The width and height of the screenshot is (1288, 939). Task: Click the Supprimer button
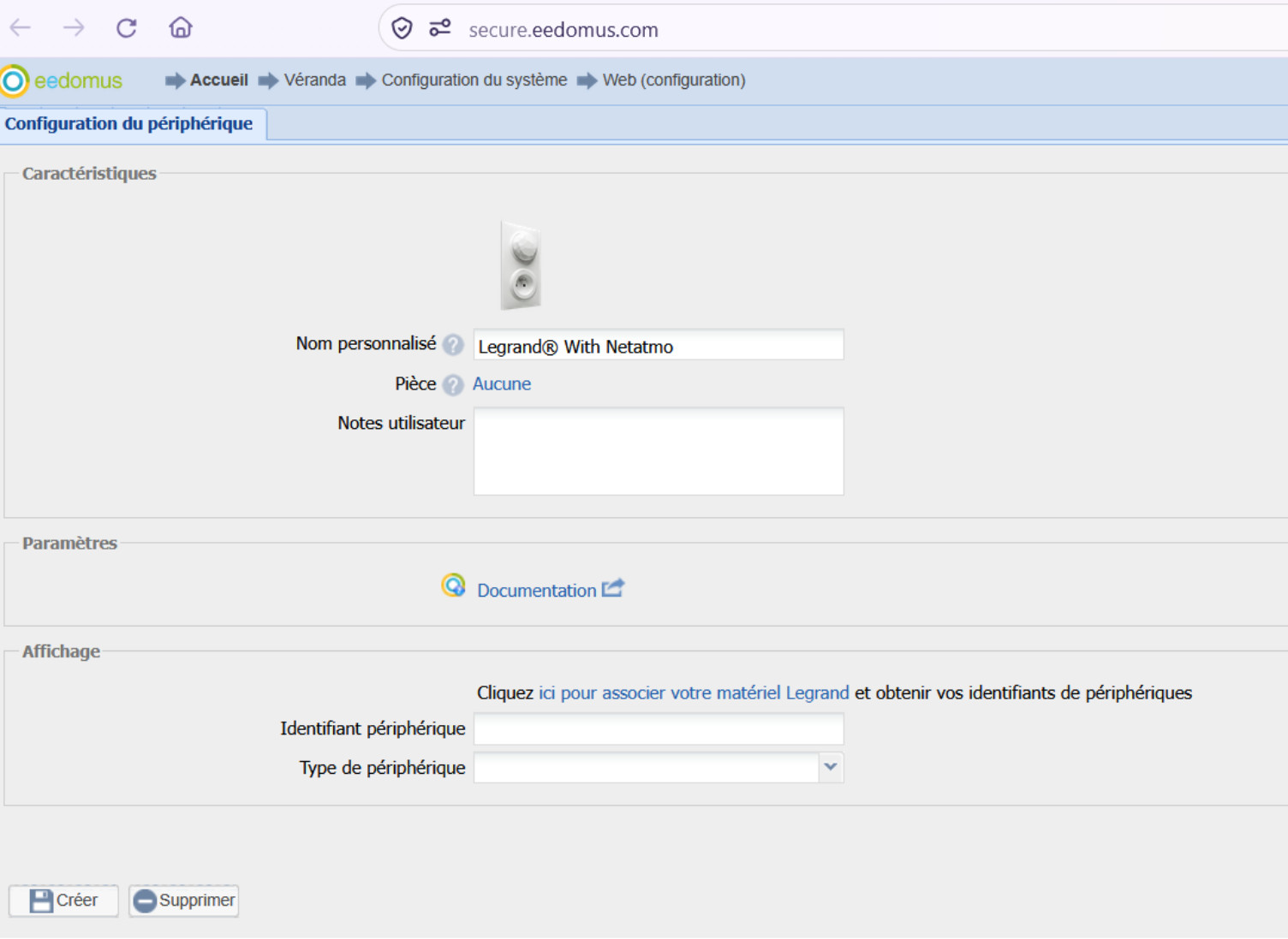184,900
